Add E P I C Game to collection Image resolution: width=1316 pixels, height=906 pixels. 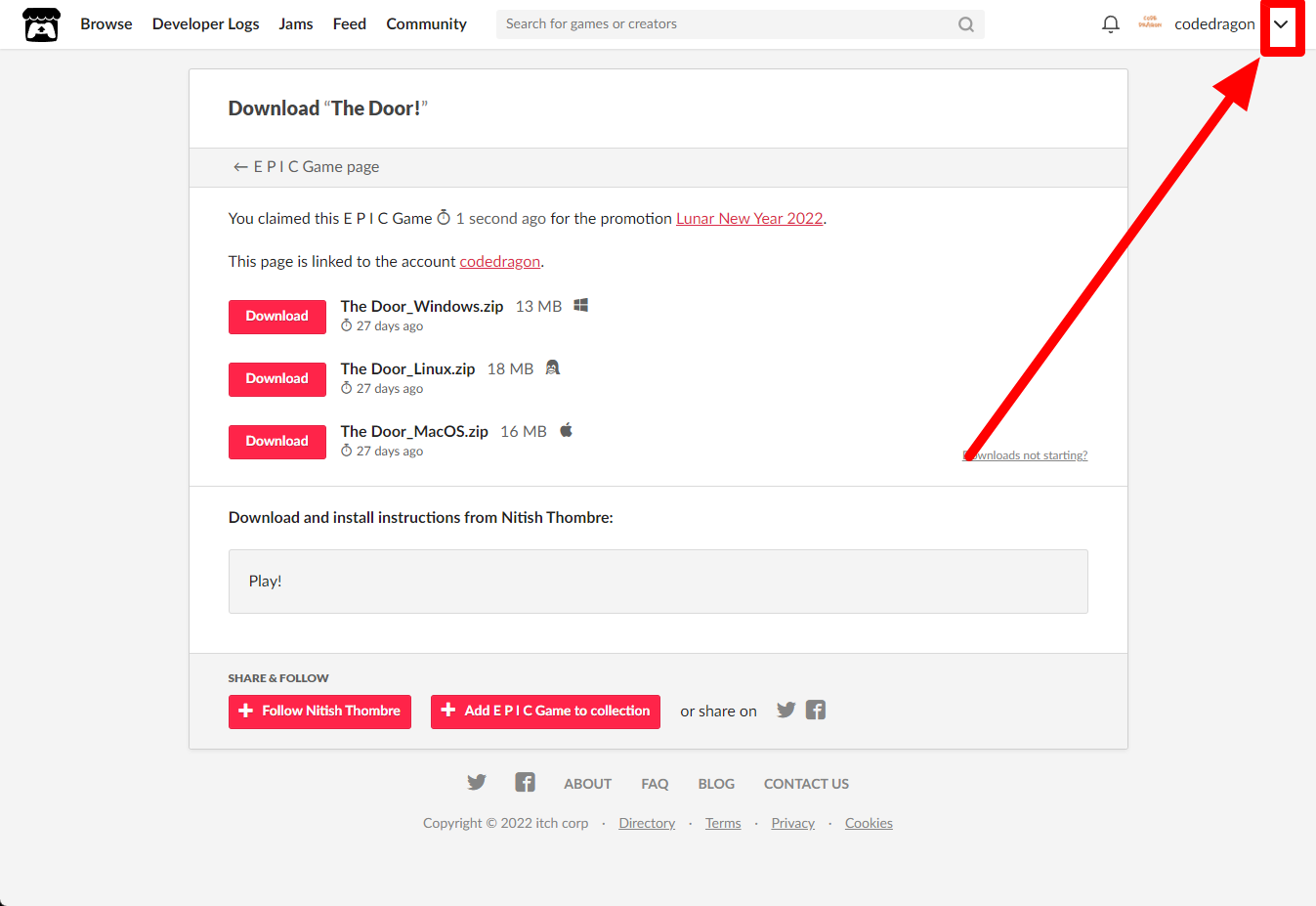545,712
